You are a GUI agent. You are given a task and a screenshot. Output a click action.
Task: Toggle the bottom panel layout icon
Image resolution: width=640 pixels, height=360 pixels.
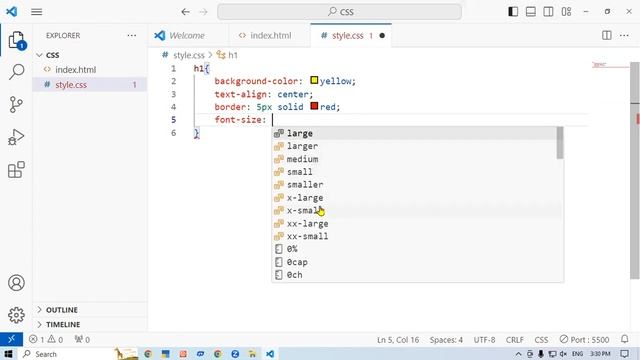[x=531, y=11]
